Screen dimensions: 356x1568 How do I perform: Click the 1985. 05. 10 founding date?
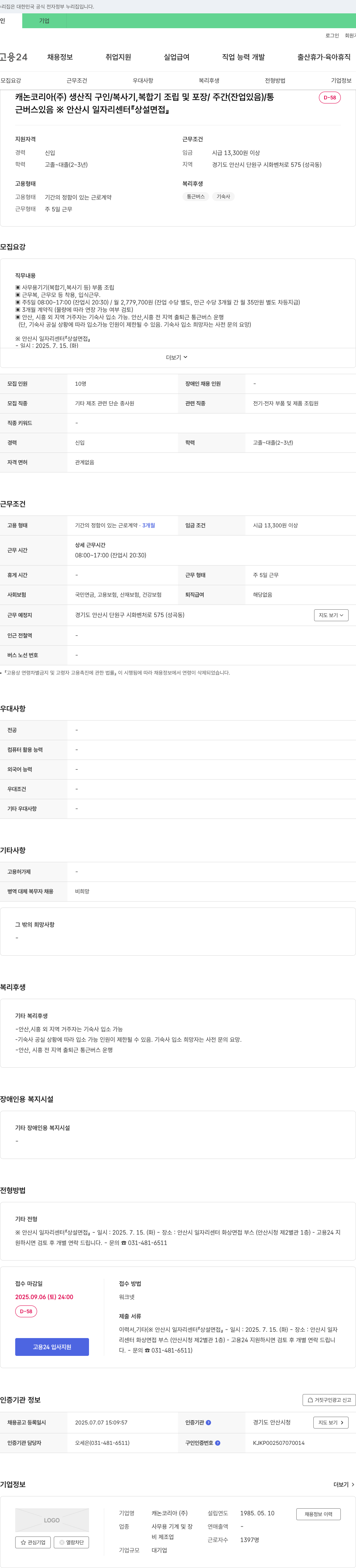click(257, 1513)
